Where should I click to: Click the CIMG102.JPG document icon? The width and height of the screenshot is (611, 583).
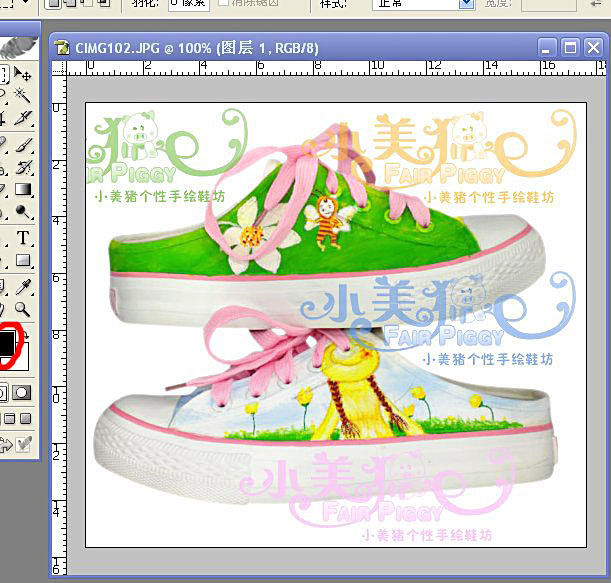tap(62, 48)
